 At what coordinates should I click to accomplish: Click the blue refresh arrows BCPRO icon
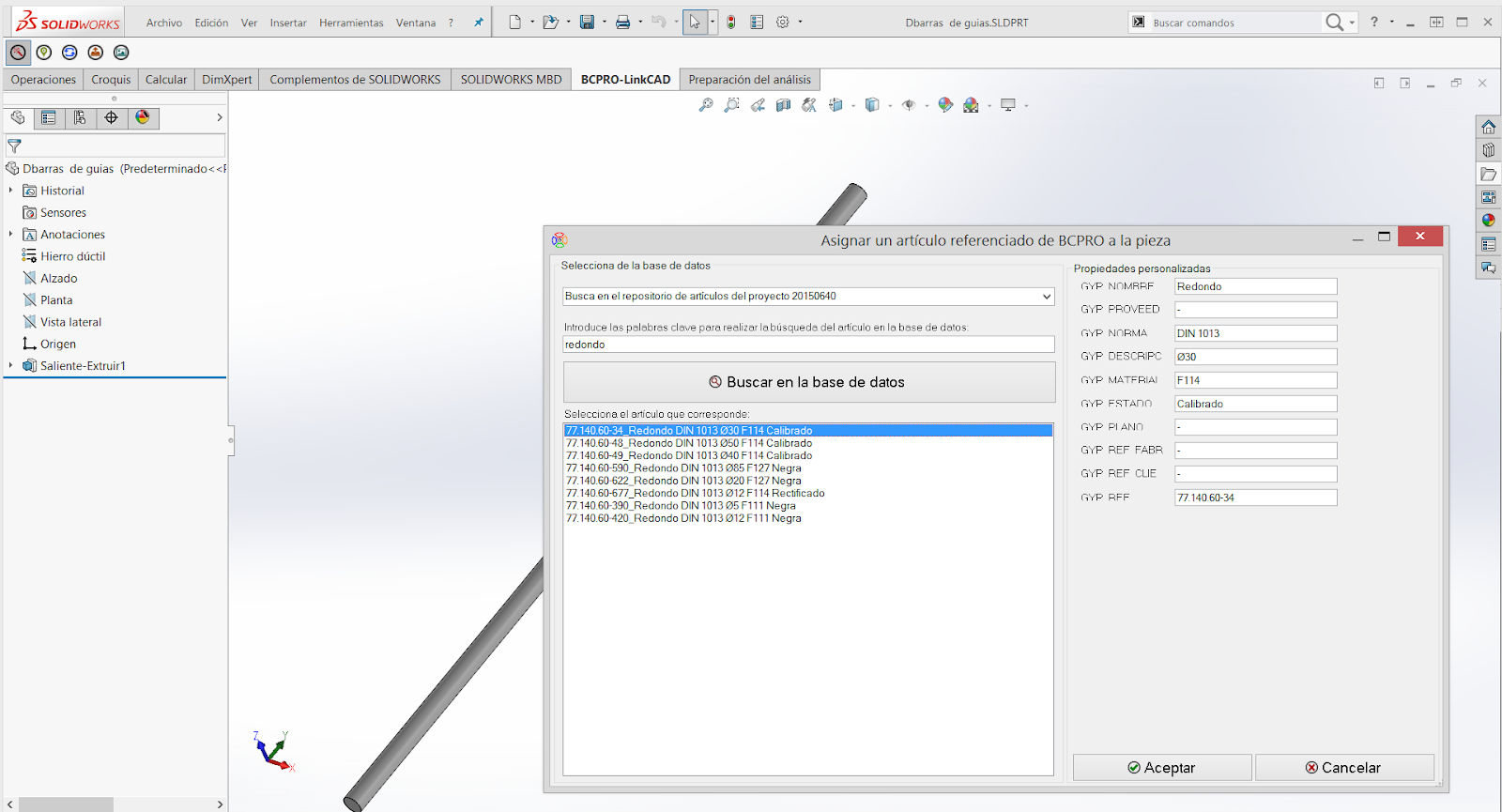pyautogui.click(x=69, y=53)
